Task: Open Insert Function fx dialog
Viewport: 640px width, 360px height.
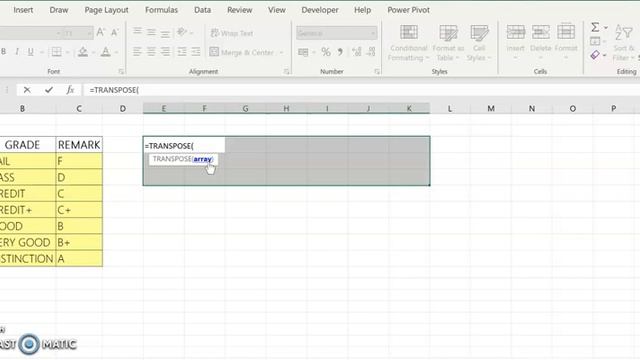Action: click(70, 90)
